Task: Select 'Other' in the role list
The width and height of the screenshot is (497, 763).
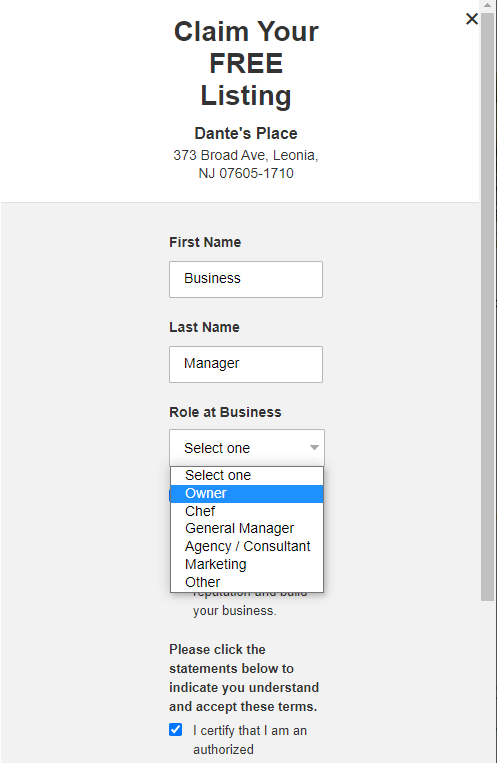Action: [x=247, y=582]
